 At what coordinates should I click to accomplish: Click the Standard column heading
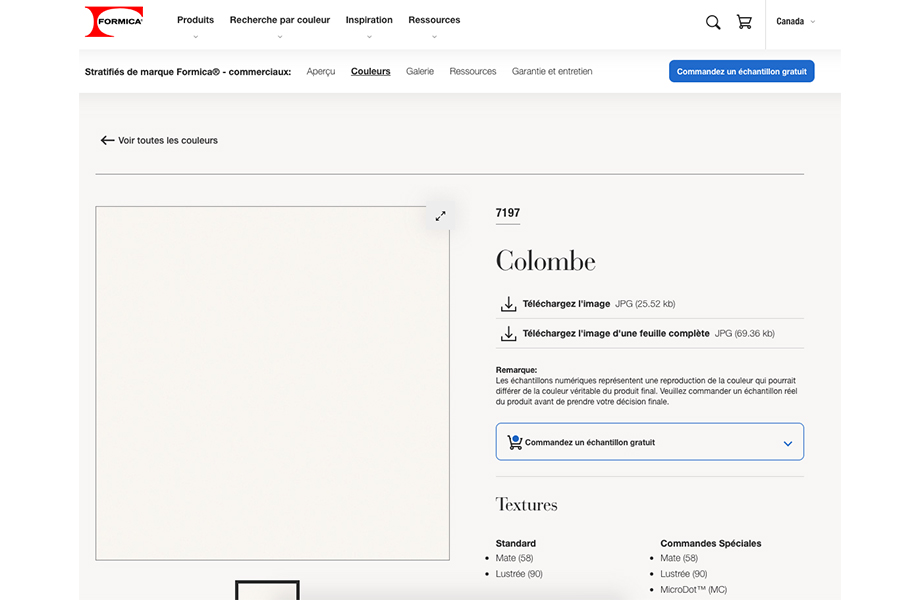[x=516, y=544]
